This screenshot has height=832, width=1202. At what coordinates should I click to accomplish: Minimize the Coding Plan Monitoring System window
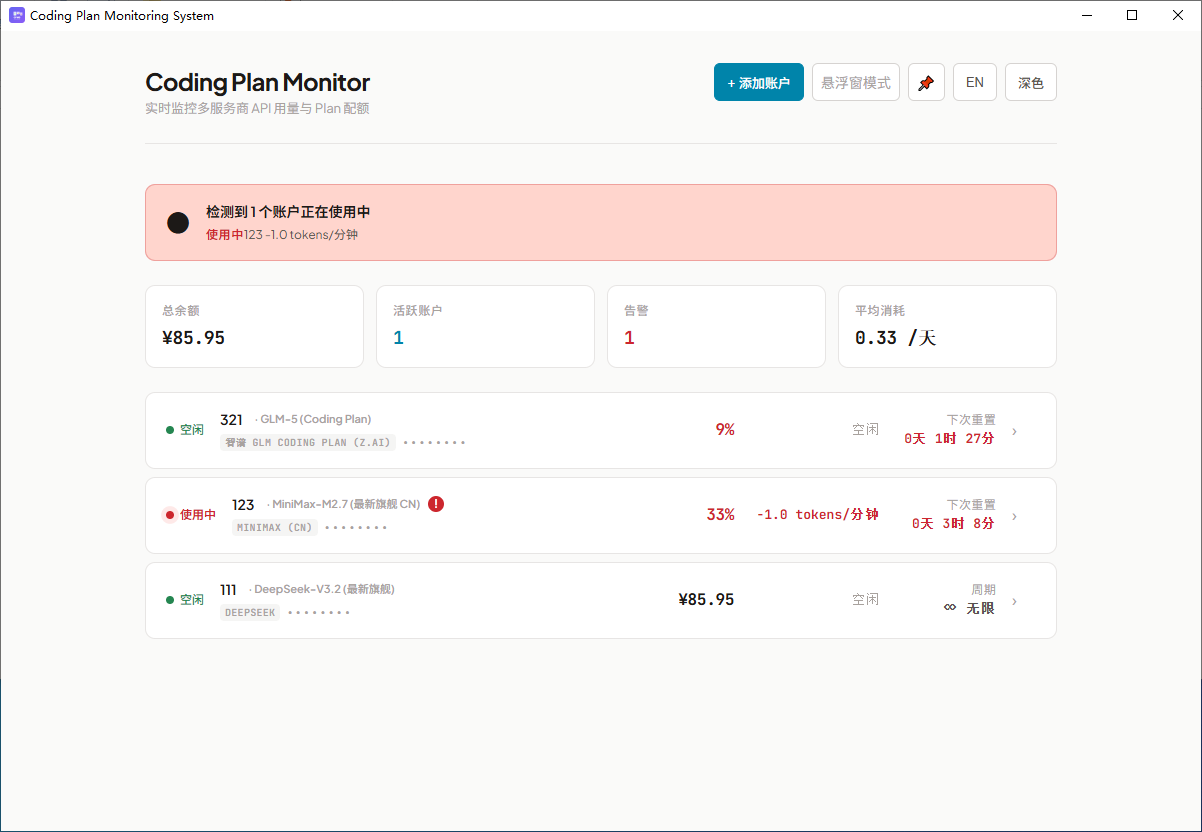[x=1086, y=15]
